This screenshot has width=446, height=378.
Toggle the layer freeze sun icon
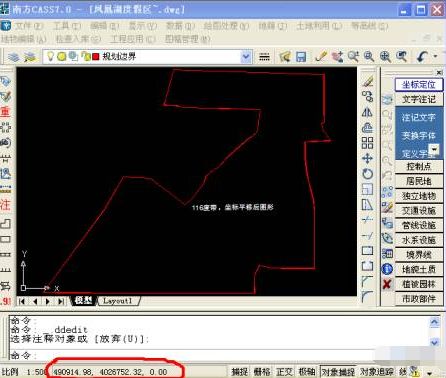point(61,56)
